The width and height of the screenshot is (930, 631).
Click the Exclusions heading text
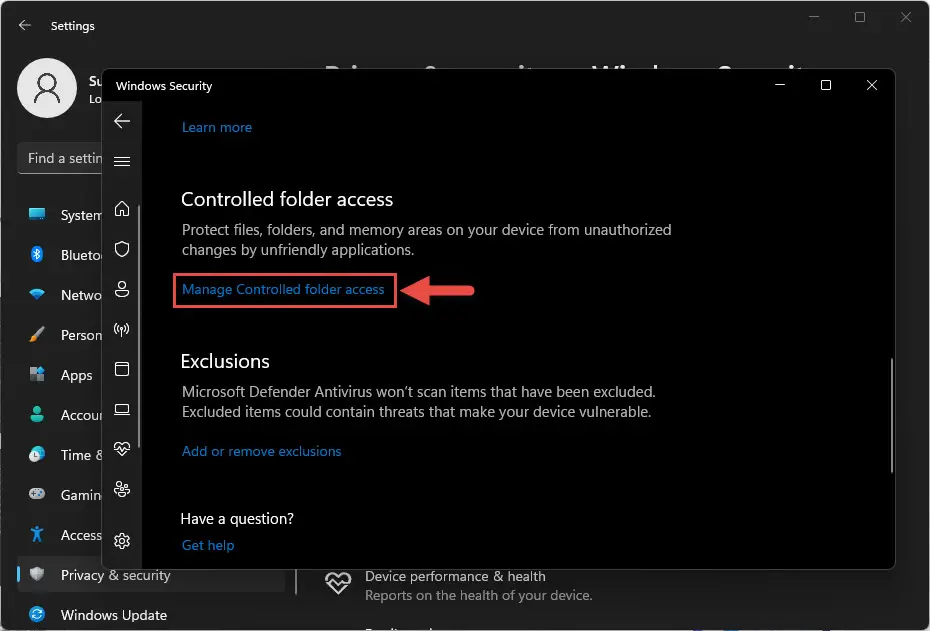point(225,361)
